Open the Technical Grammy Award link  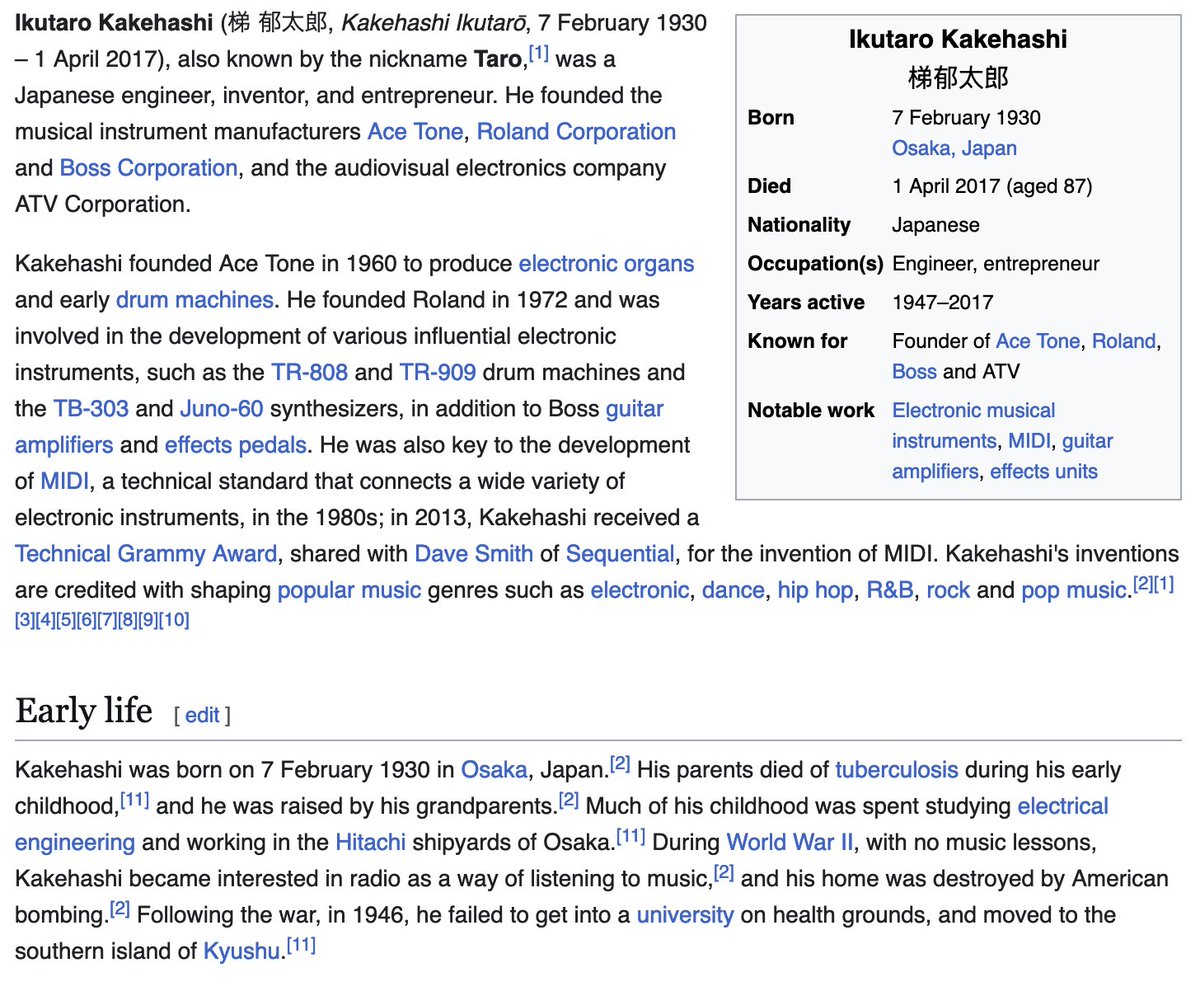pos(146,554)
